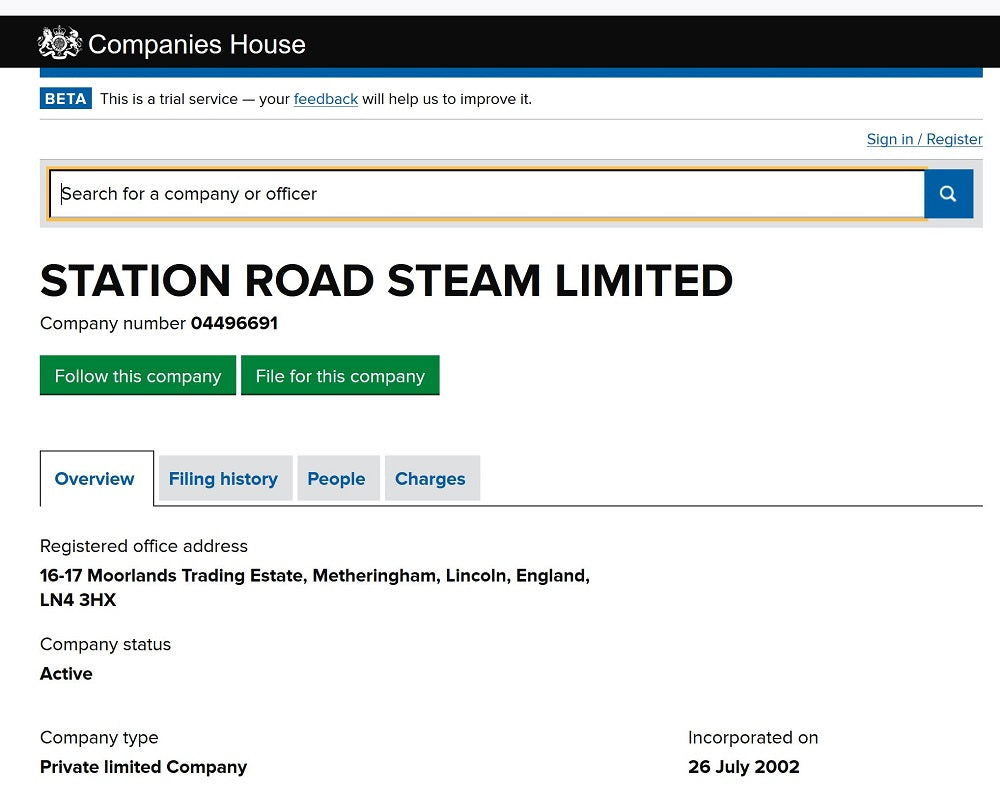Click the Active company status value
1000x796 pixels.
pos(66,674)
